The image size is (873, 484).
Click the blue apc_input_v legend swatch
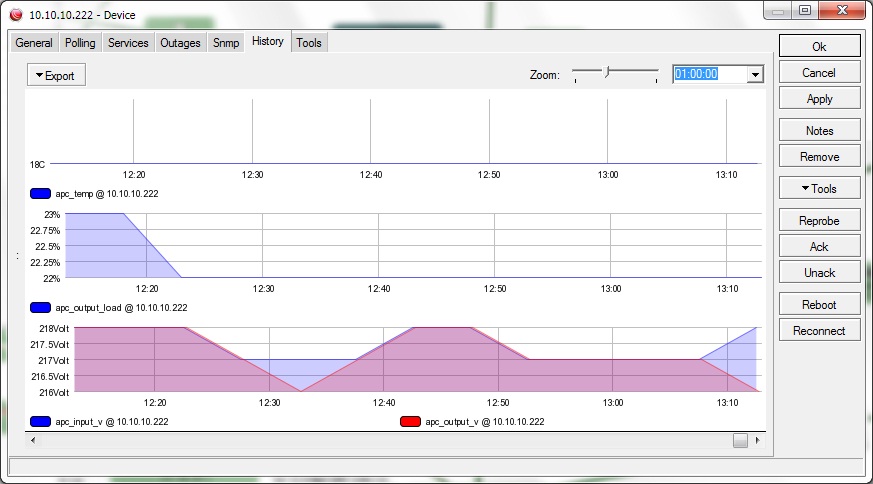(40, 422)
